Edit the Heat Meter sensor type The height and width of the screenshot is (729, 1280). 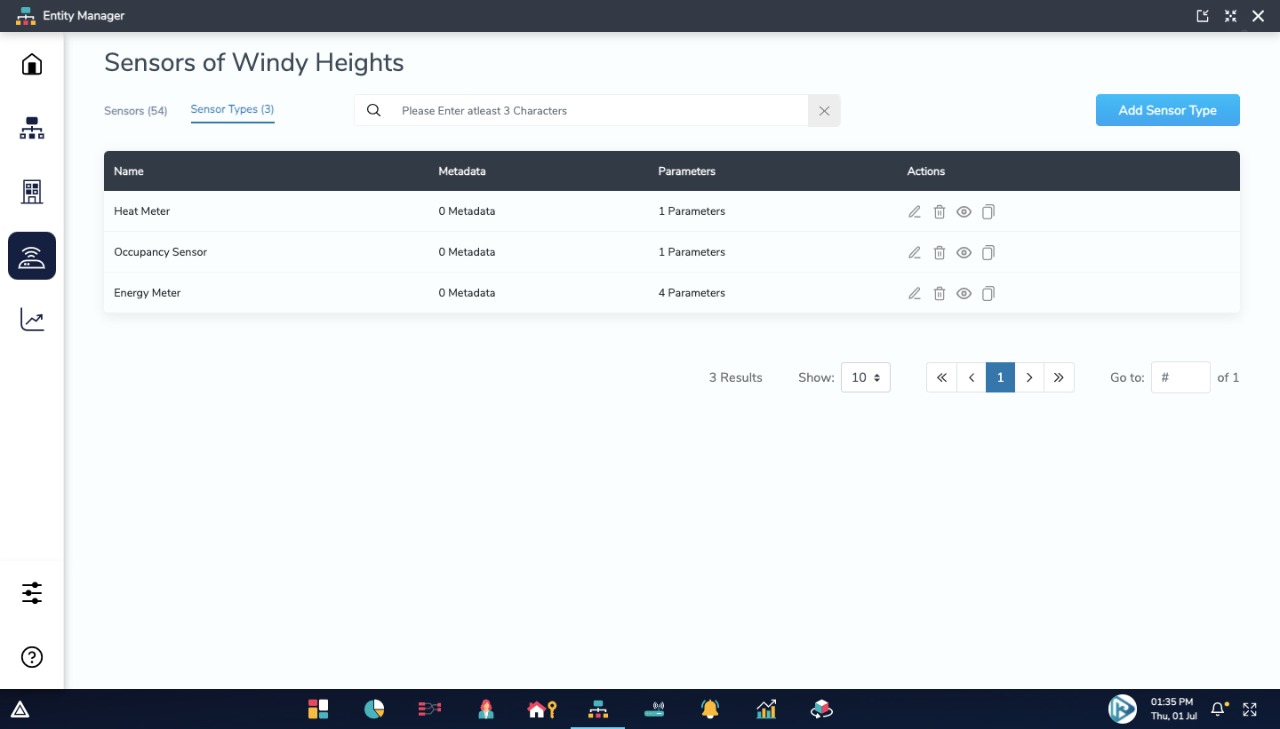pyautogui.click(x=914, y=212)
